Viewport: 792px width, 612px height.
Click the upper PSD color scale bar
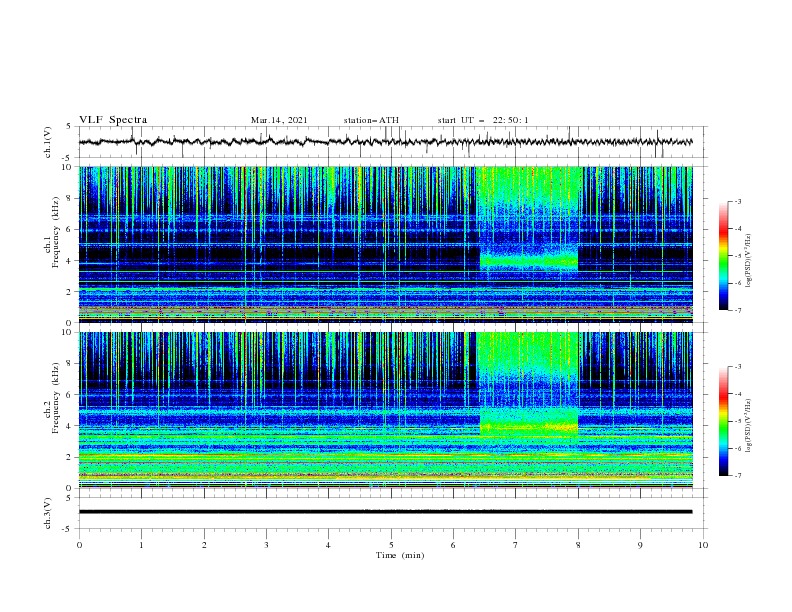(723, 255)
